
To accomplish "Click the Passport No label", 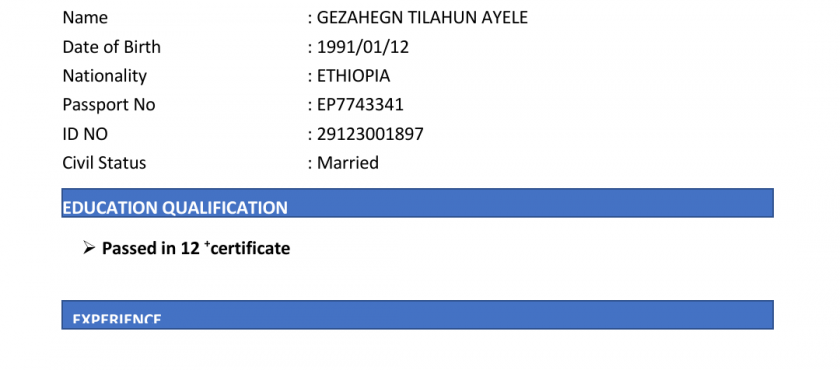I will pos(109,105).
